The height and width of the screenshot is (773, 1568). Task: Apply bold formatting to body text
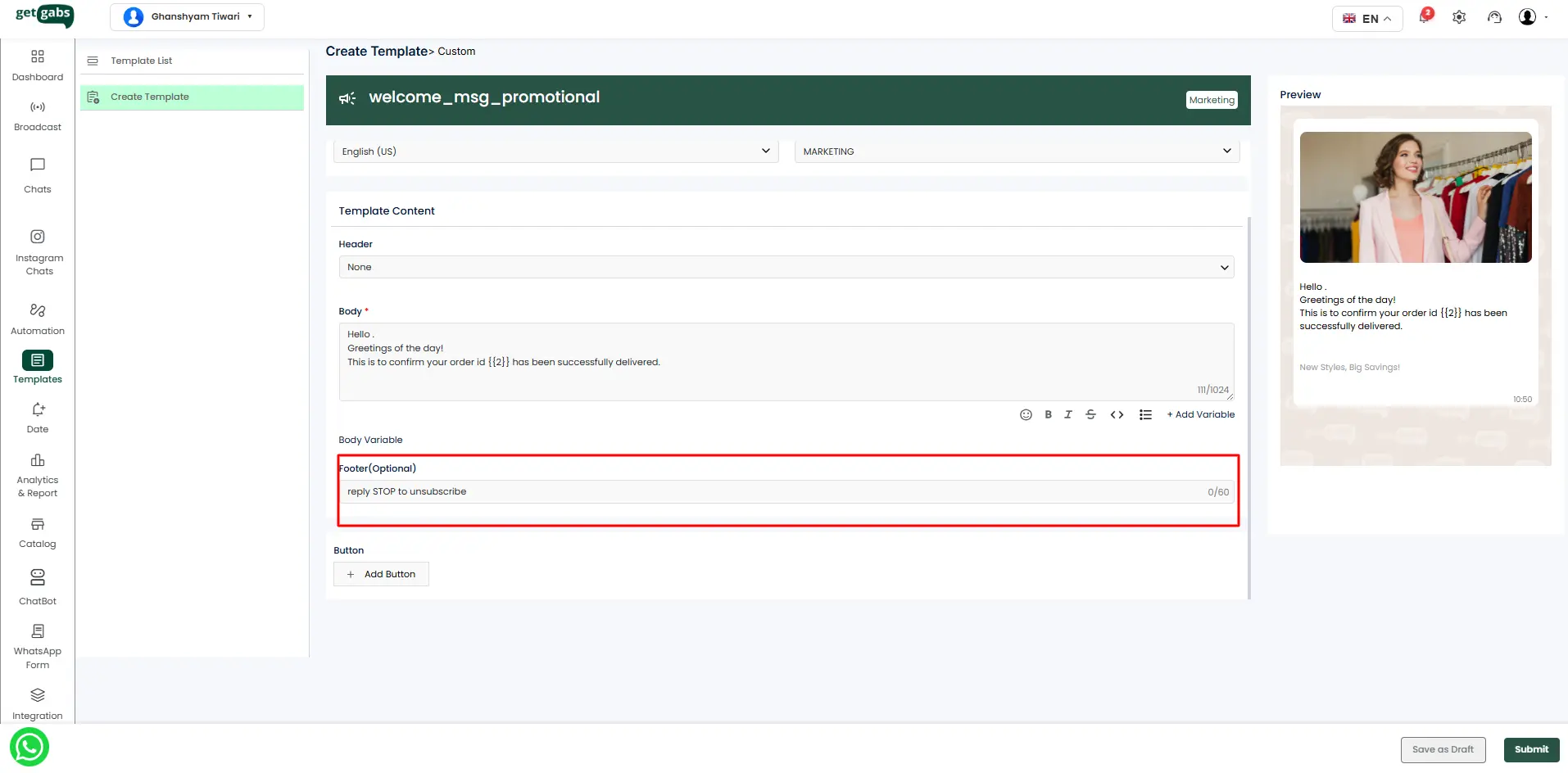coord(1048,415)
